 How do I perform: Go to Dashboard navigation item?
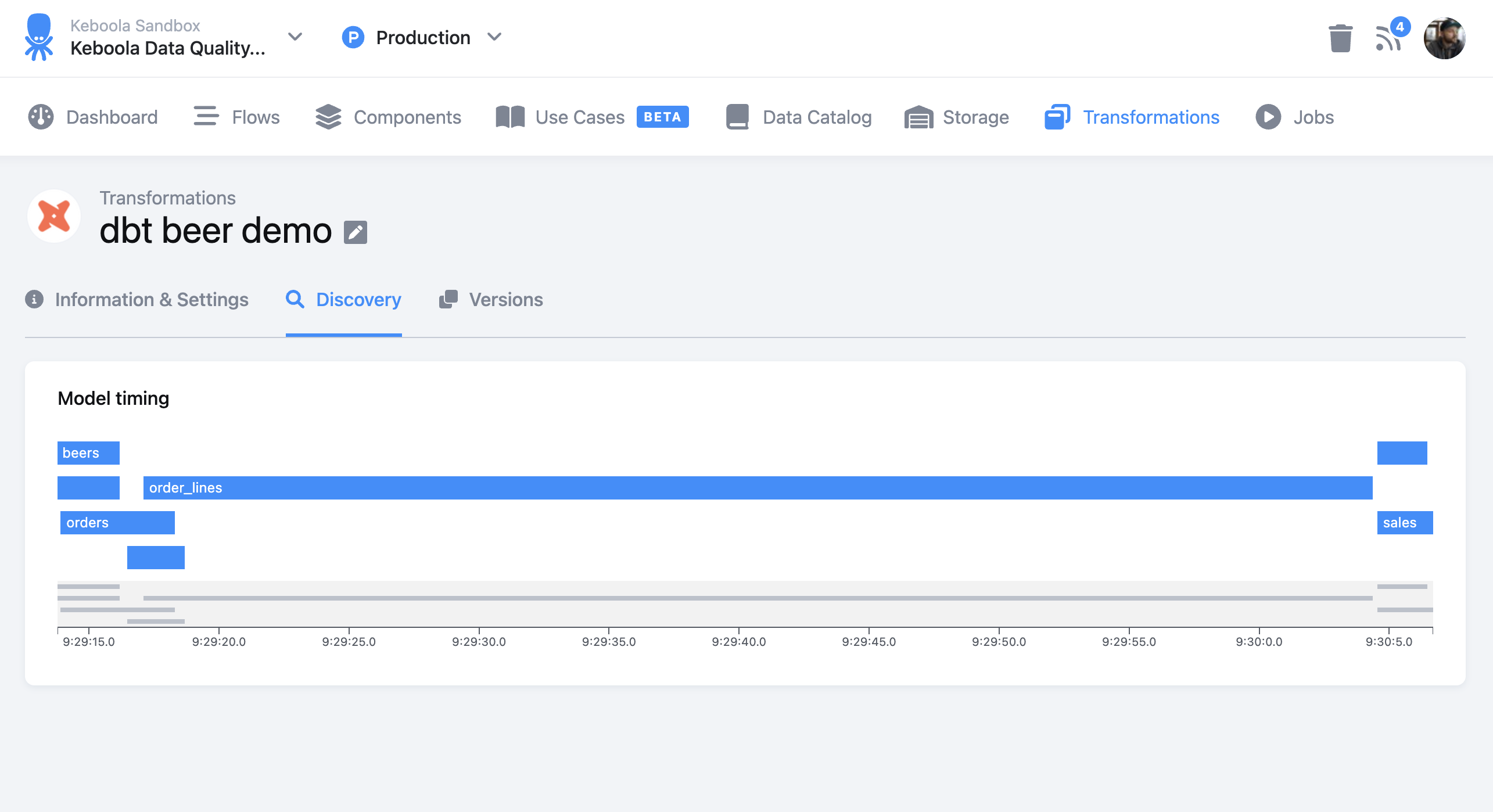[93, 117]
